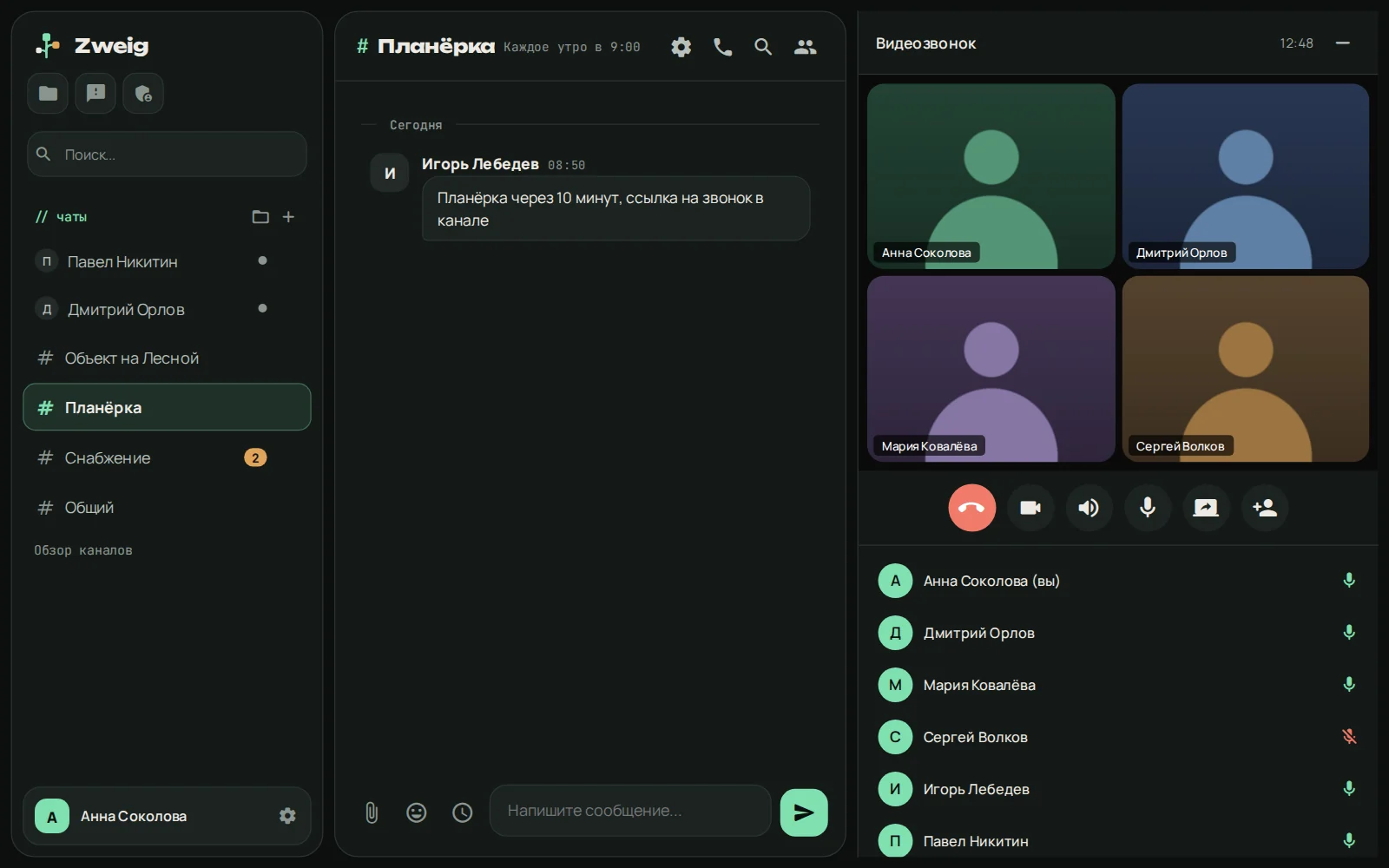This screenshot has width=1389, height=868.
Task: Select Сергей Волков video tile
Action: point(1246,369)
